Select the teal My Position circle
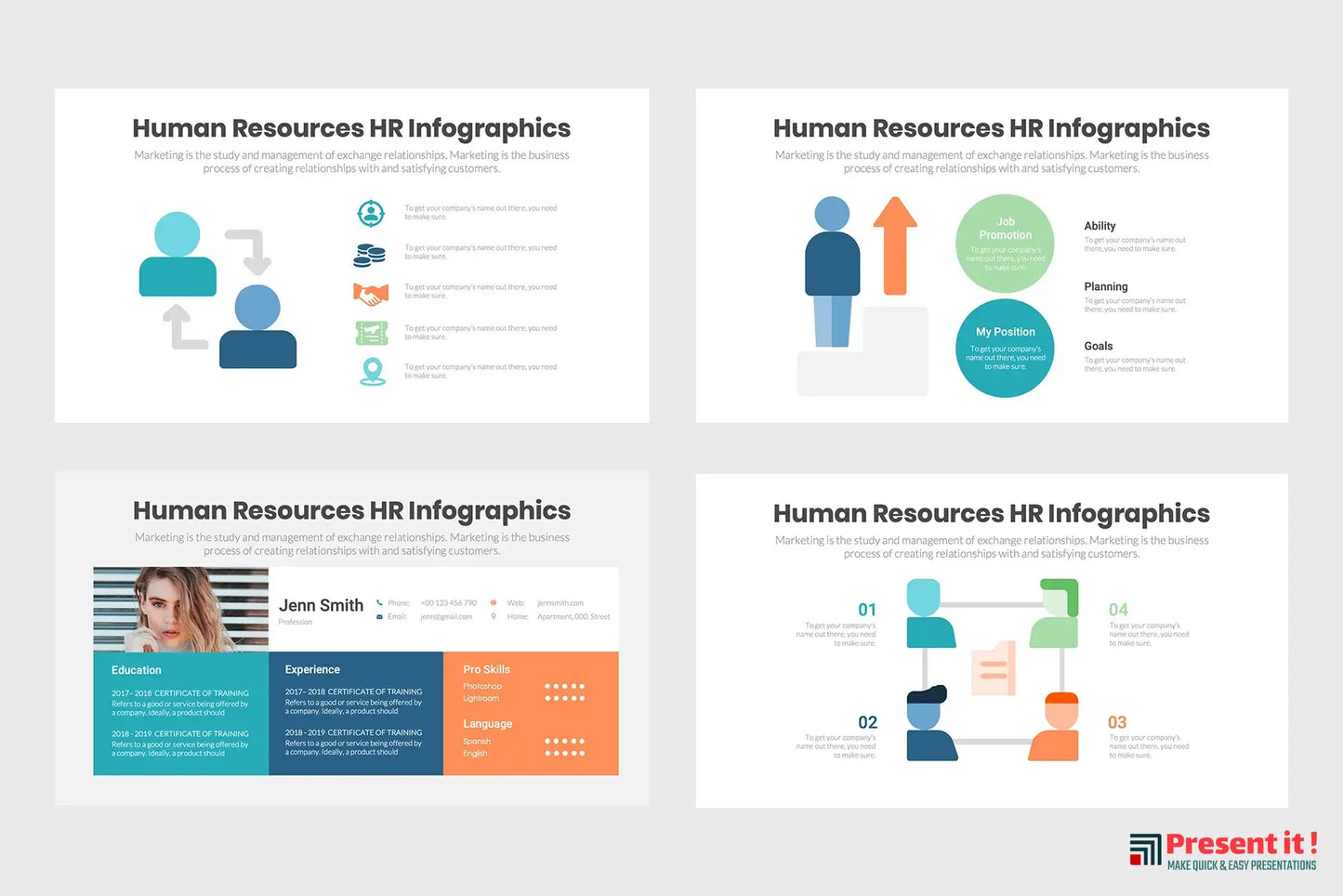Image resolution: width=1343 pixels, height=896 pixels. (1005, 348)
